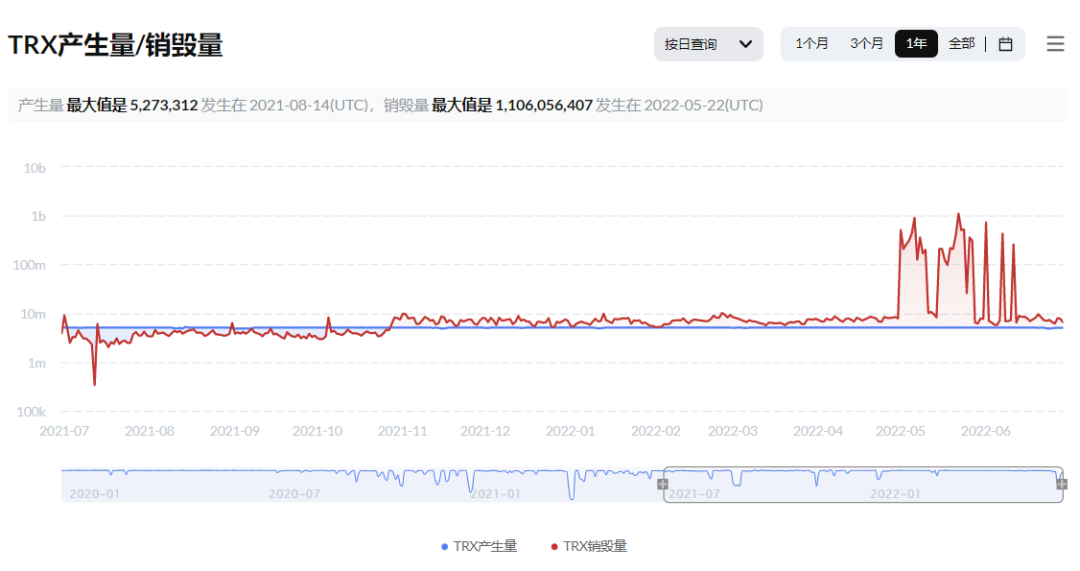Open the calendar date picker icon

tap(1005, 44)
